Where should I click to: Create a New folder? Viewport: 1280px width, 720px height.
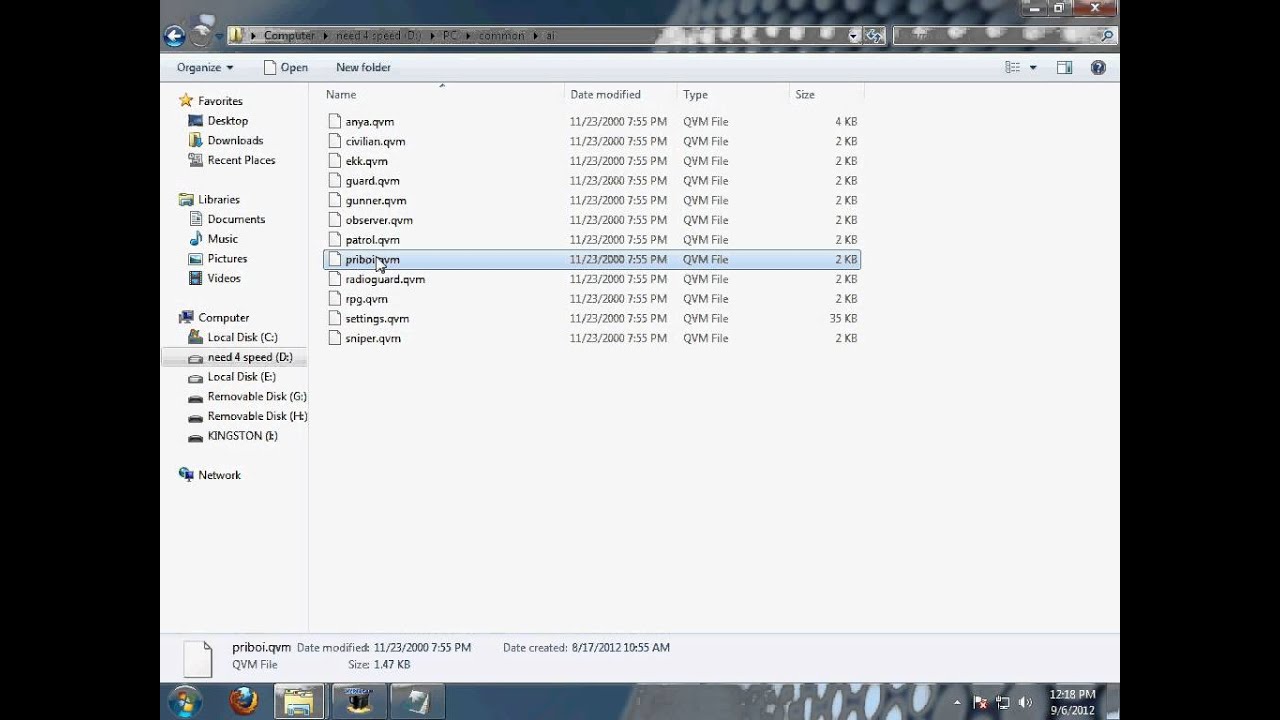pos(363,67)
